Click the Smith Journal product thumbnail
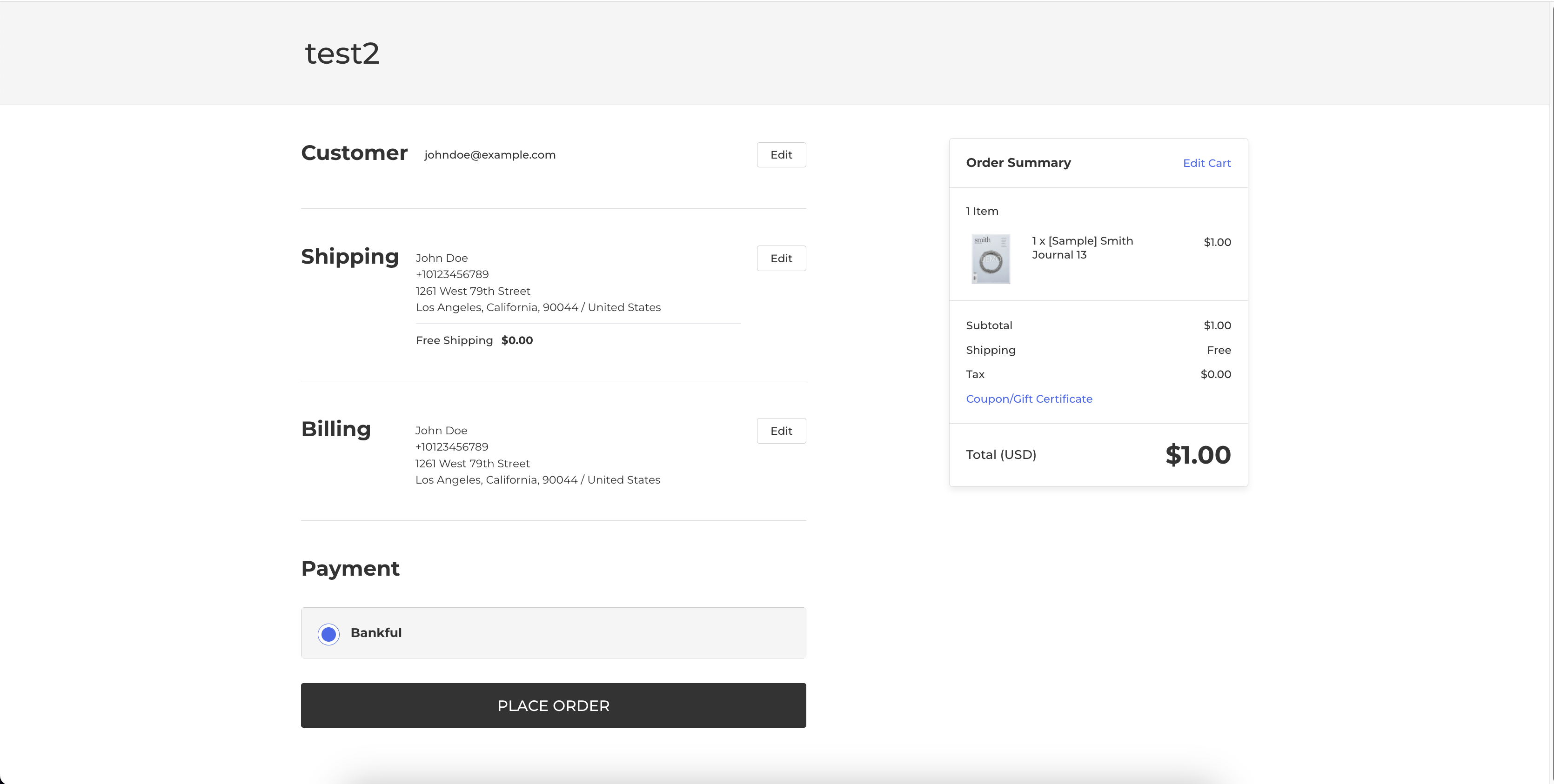Viewport: 1554px width, 784px height. (x=991, y=259)
